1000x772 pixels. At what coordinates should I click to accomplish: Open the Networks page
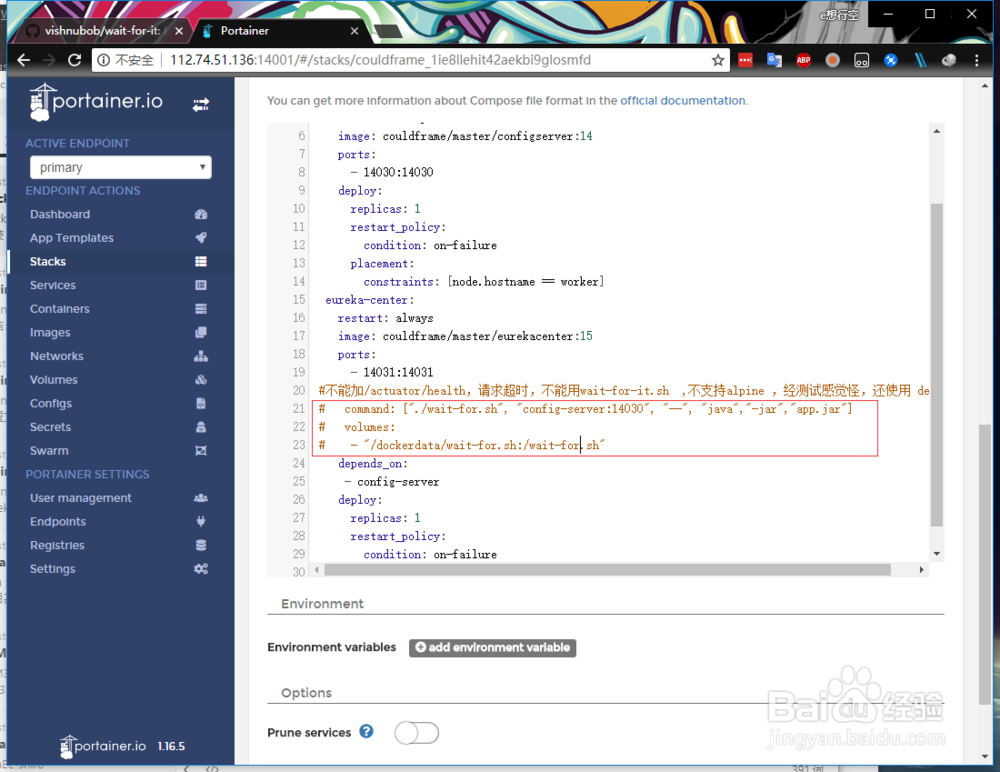point(57,356)
